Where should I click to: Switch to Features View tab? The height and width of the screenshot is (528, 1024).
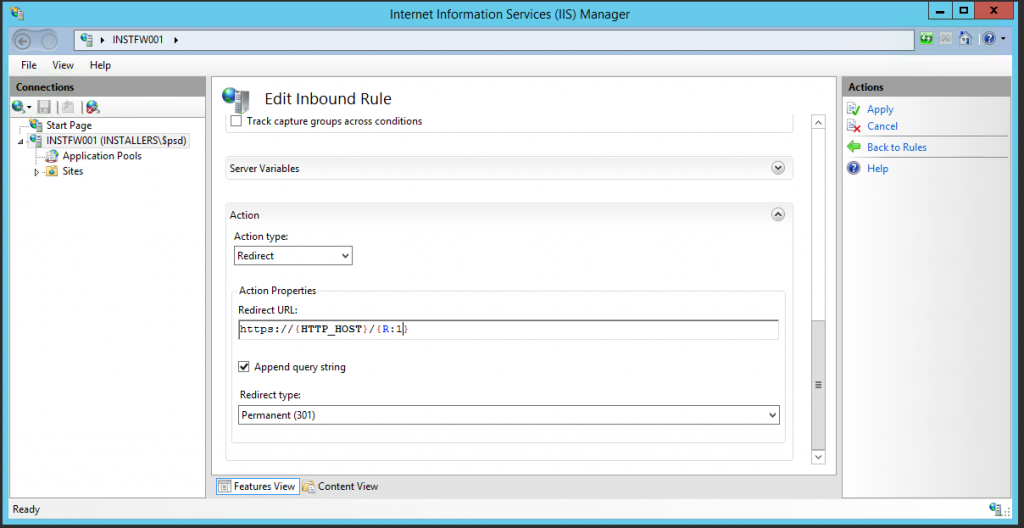pos(257,486)
